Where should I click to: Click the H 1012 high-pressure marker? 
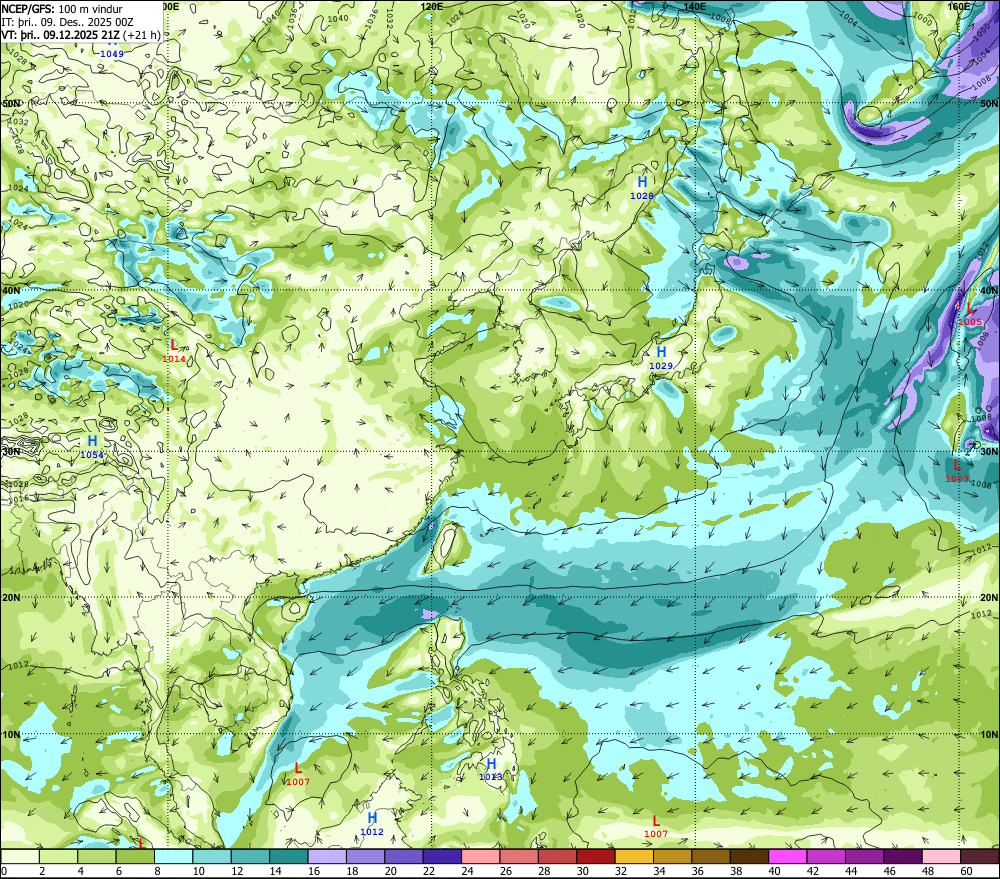pyautogui.click(x=372, y=824)
